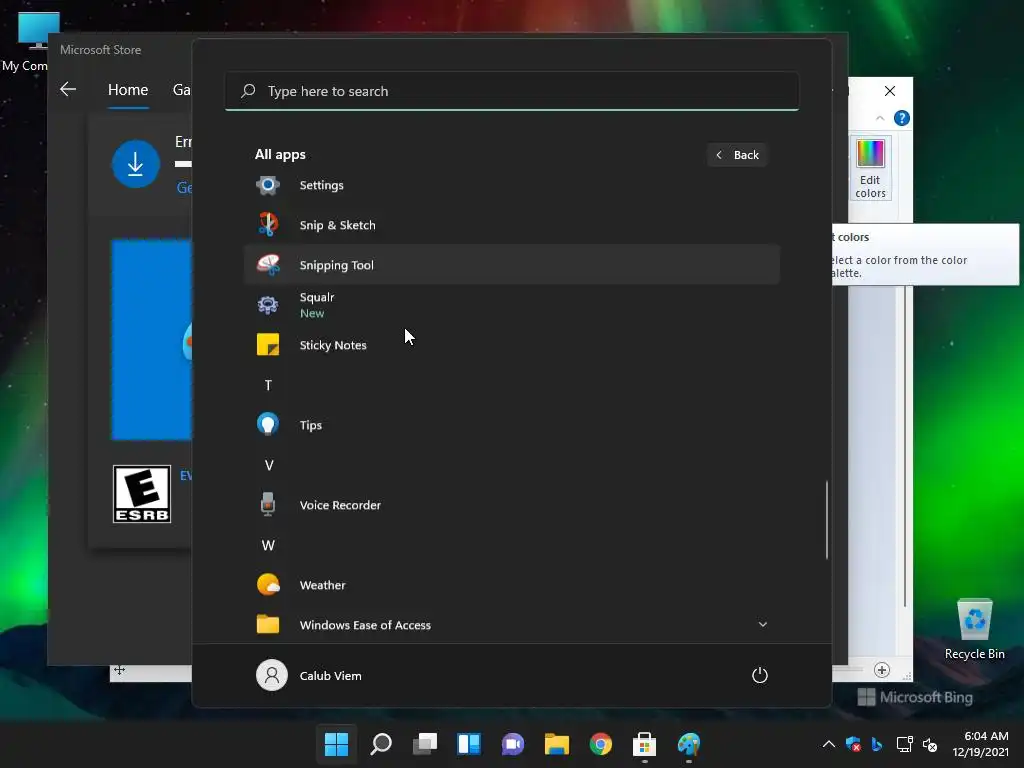Launch the Squalr app
Viewport: 1024px width, 768px height.
511,305
